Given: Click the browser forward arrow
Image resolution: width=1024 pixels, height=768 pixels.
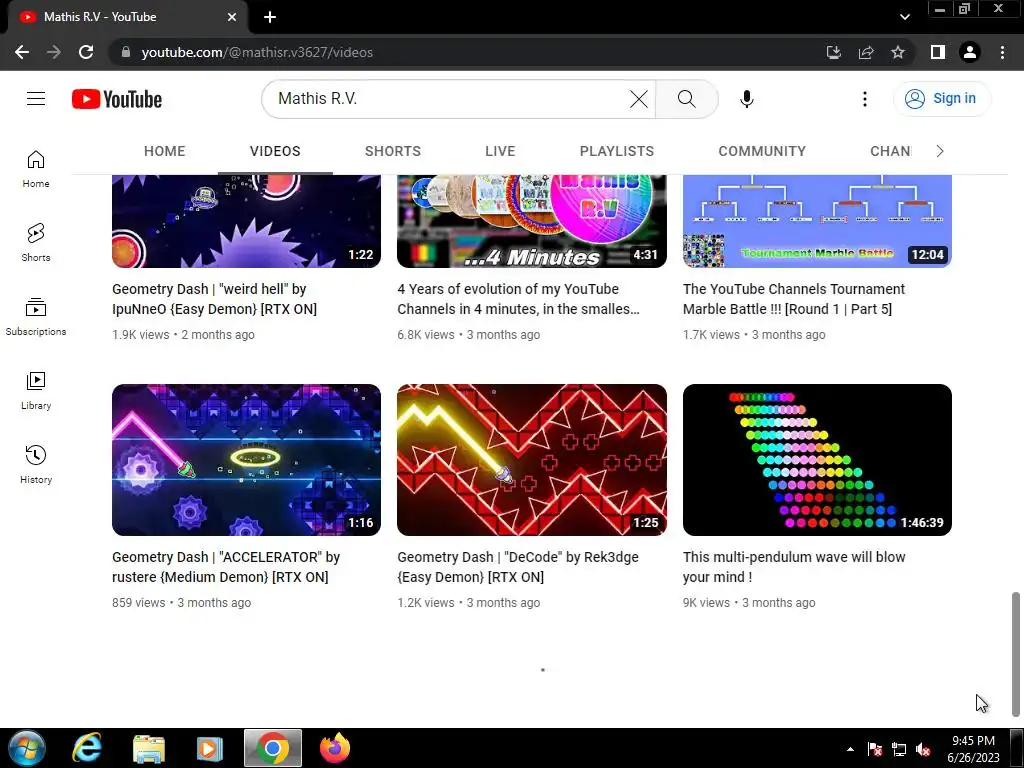Looking at the screenshot, I should tap(54, 52).
